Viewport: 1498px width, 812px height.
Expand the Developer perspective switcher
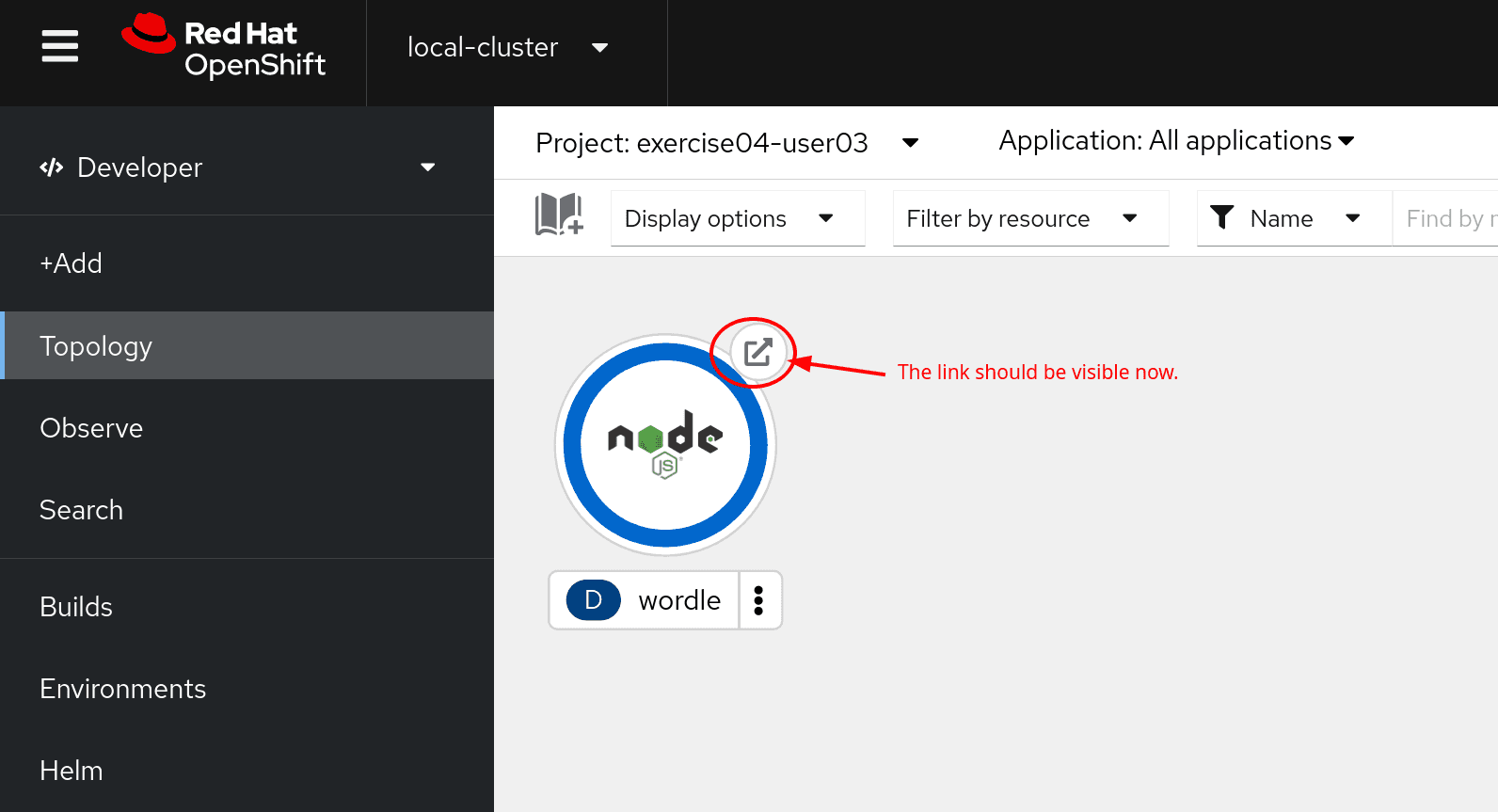pos(238,167)
